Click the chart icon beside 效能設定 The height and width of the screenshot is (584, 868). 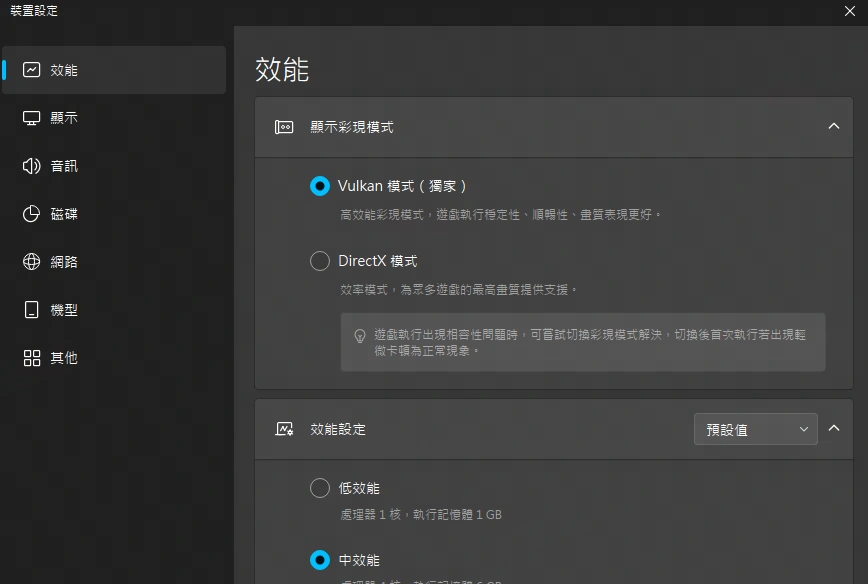[285, 428]
